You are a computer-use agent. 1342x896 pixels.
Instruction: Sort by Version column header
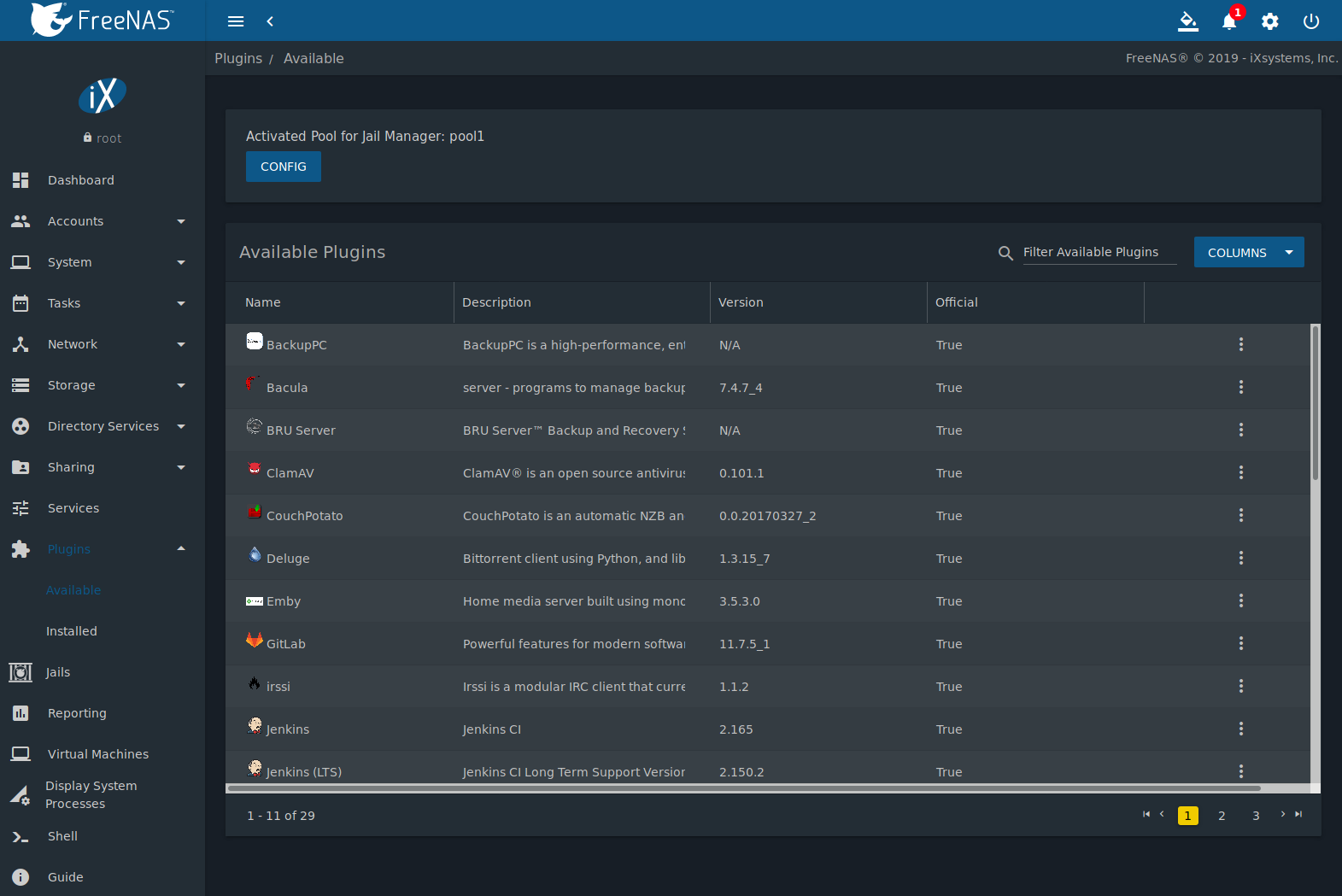(x=741, y=302)
